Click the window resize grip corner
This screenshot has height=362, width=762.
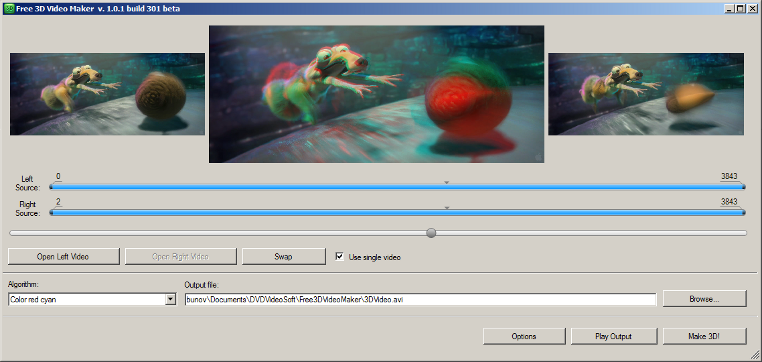[755, 356]
